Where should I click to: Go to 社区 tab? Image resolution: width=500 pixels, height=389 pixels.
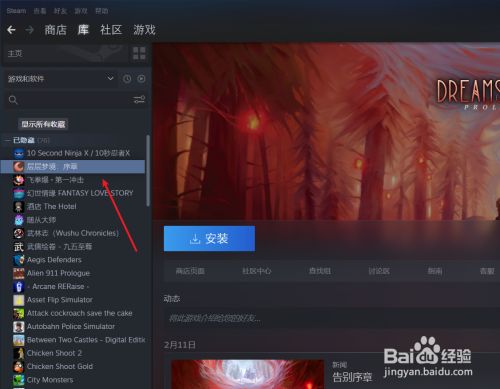point(111,30)
